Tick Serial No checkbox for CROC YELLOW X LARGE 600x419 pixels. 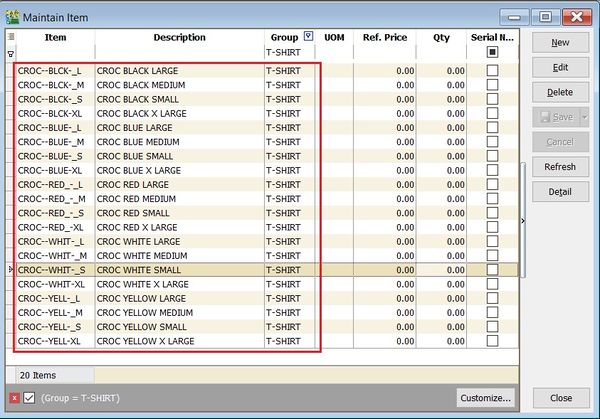(x=492, y=341)
